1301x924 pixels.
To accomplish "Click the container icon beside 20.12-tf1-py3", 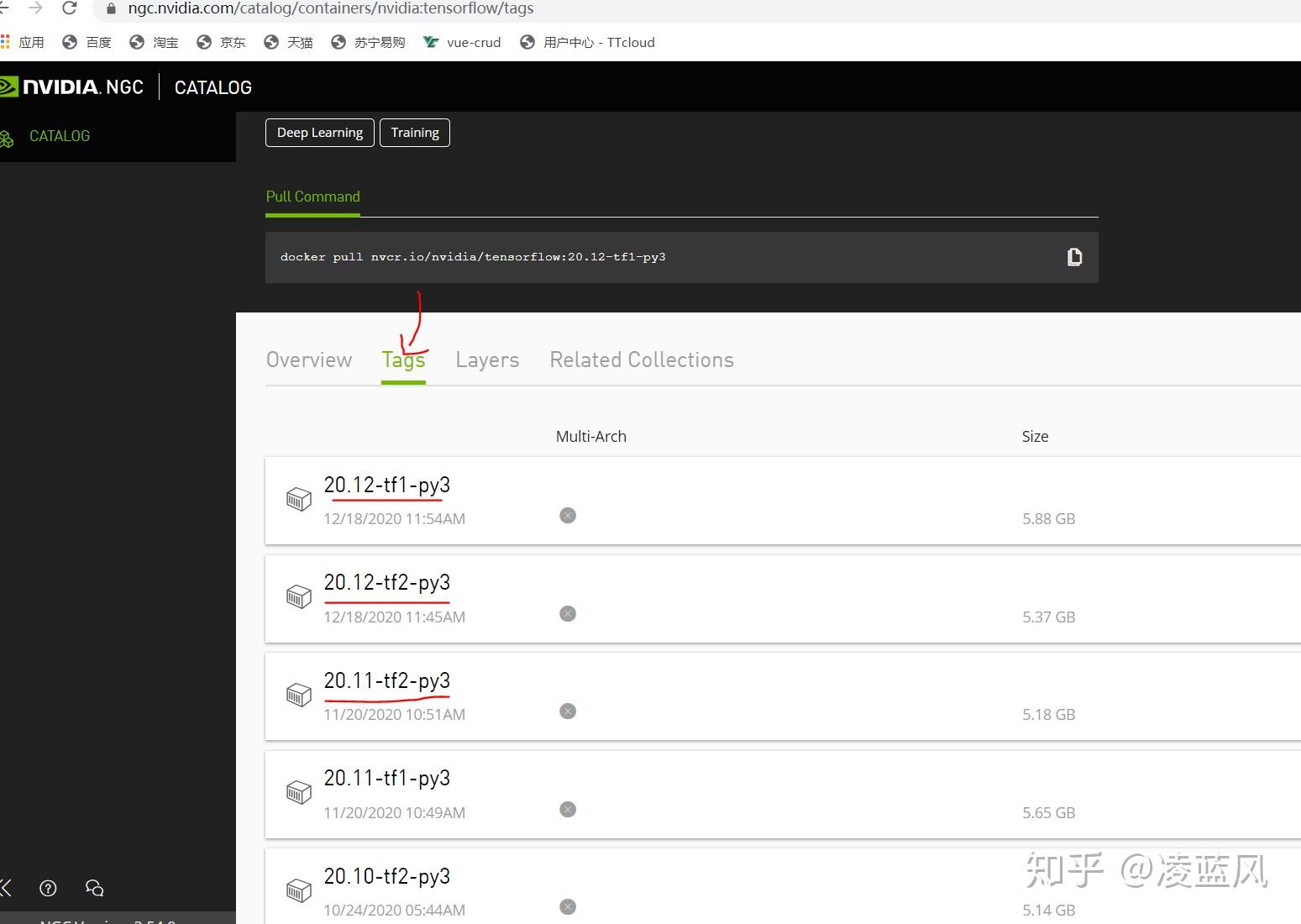I will 298,498.
